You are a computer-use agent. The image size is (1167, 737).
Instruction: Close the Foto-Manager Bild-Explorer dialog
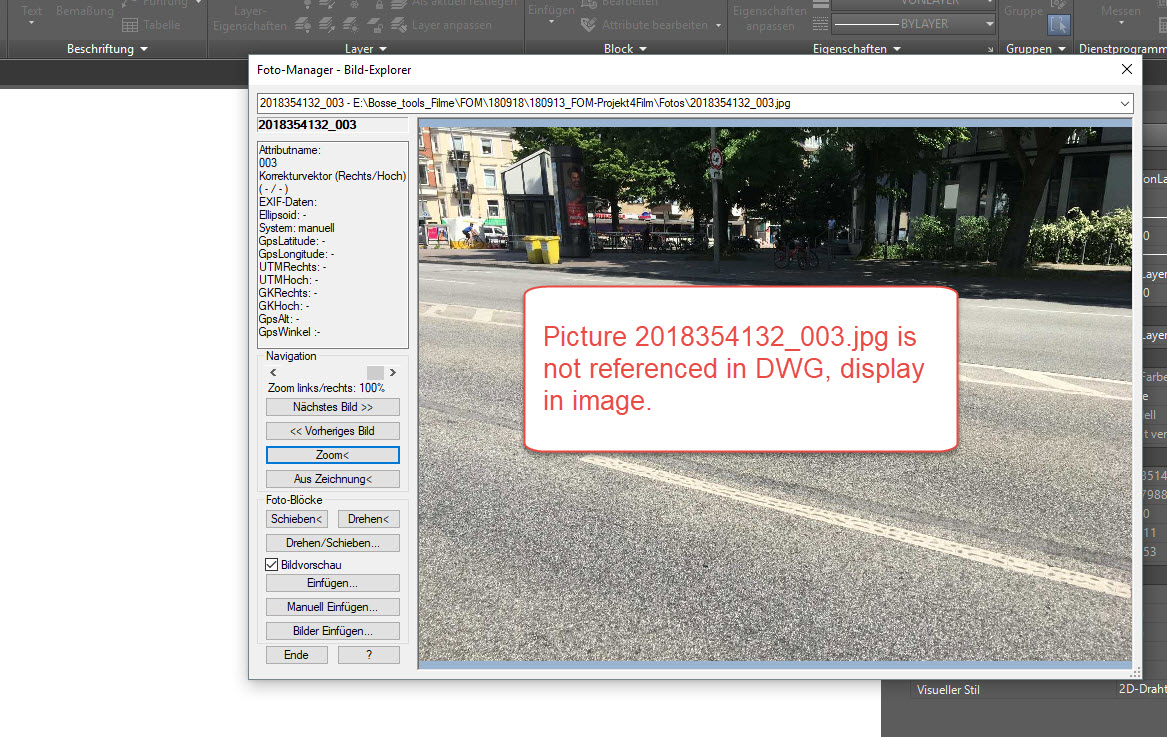coord(1127,69)
